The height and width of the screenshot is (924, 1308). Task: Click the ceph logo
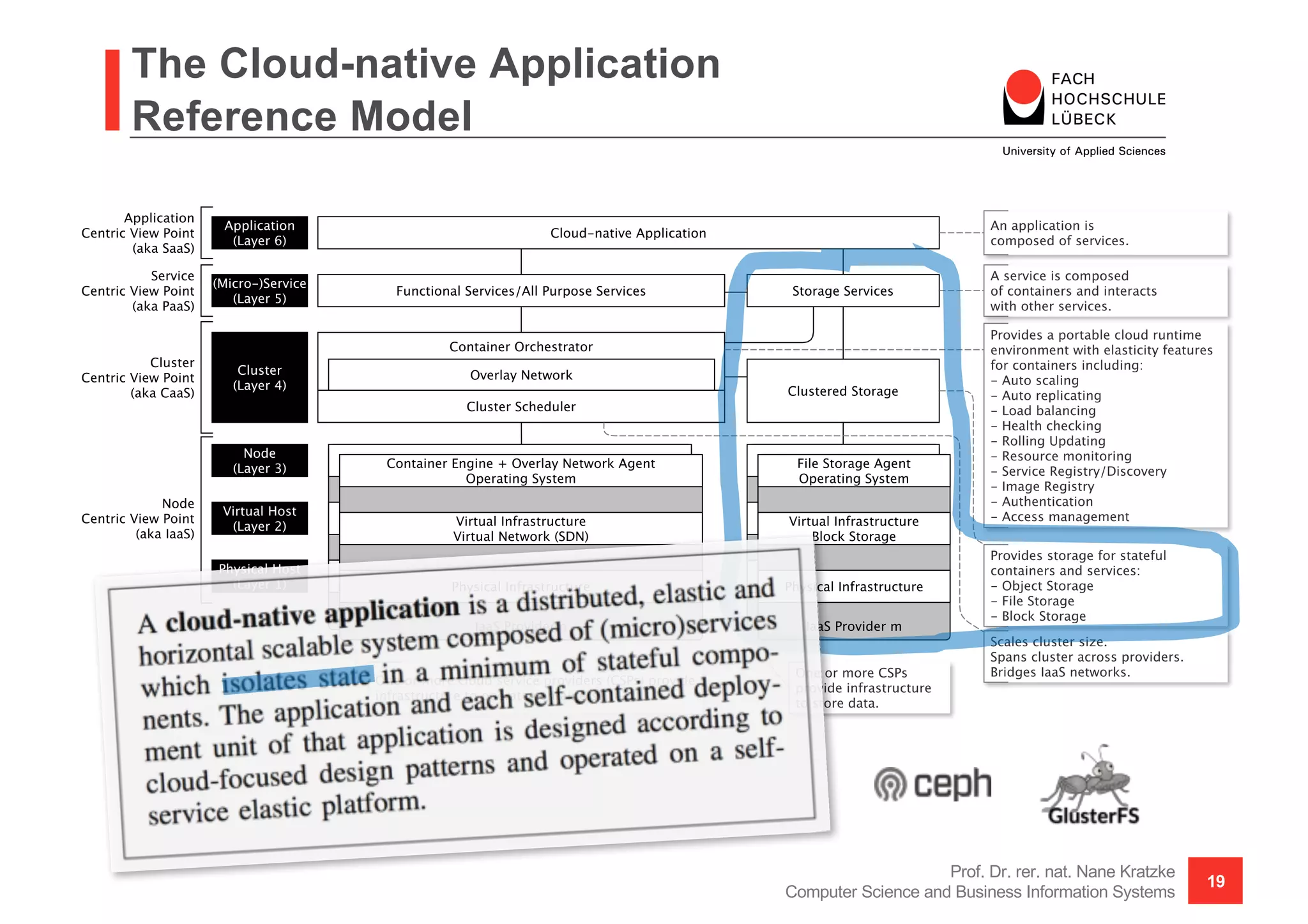coord(933,784)
